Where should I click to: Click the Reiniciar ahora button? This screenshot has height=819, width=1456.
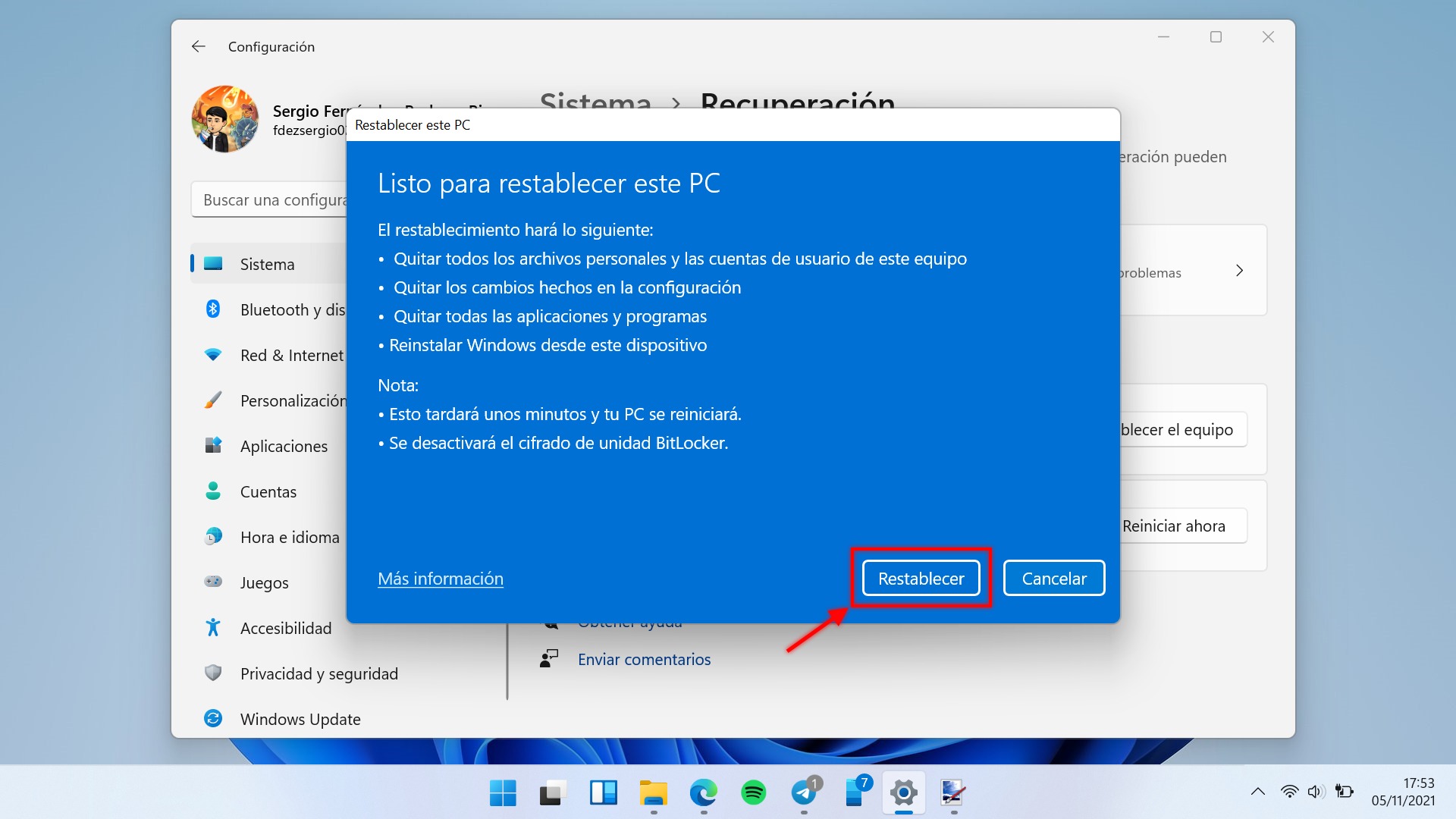coord(1183,526)
